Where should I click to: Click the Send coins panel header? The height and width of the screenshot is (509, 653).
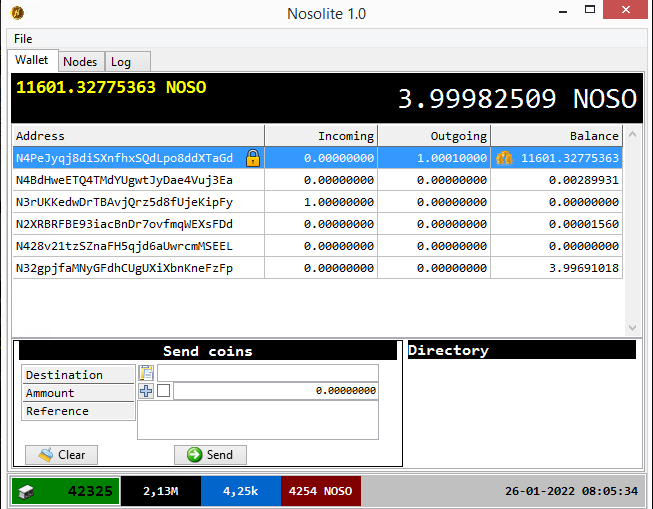click(208, 351)
